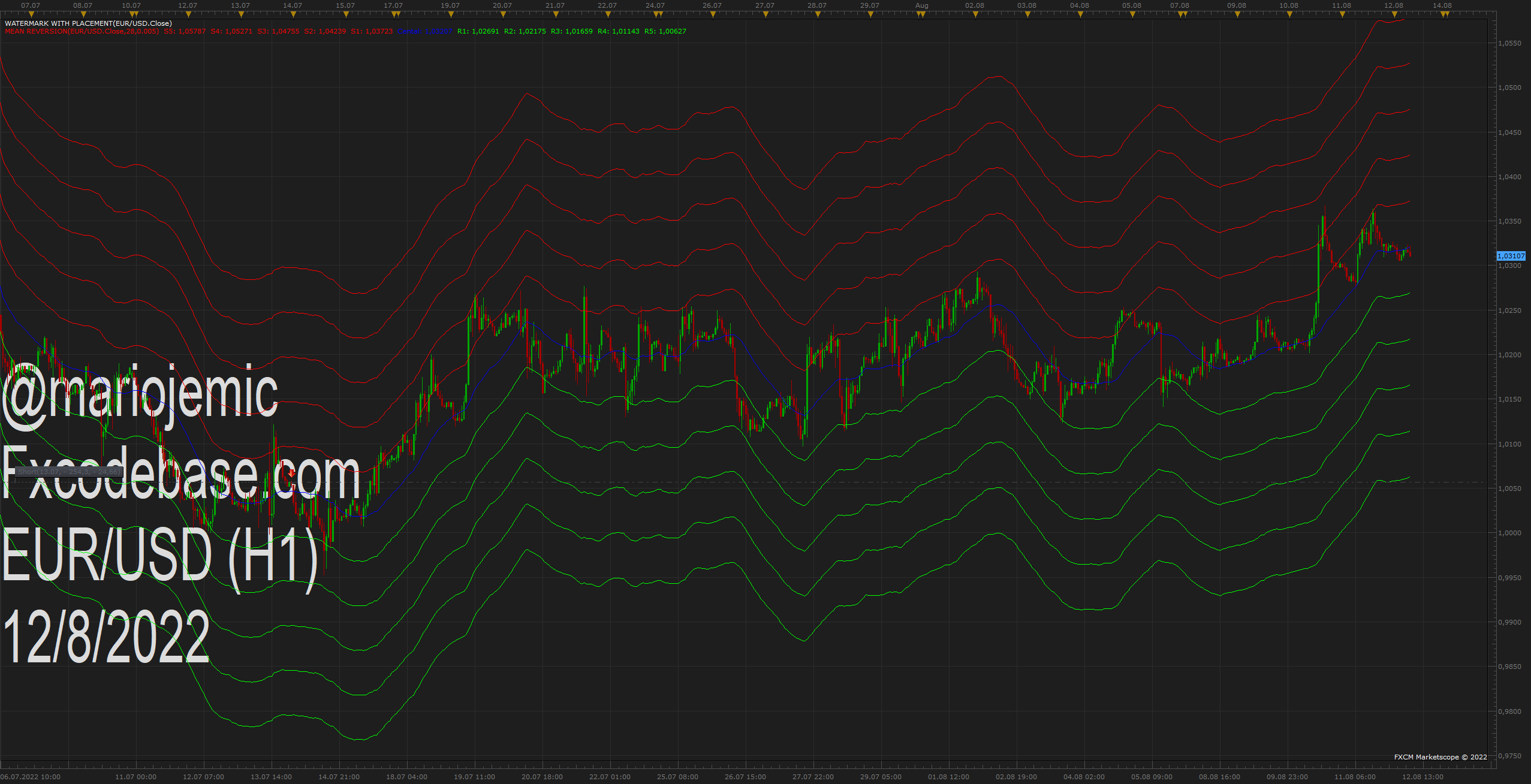Click the 0,9750 price axis label
Screen dimensions: 1531x784
(1509, 756)
